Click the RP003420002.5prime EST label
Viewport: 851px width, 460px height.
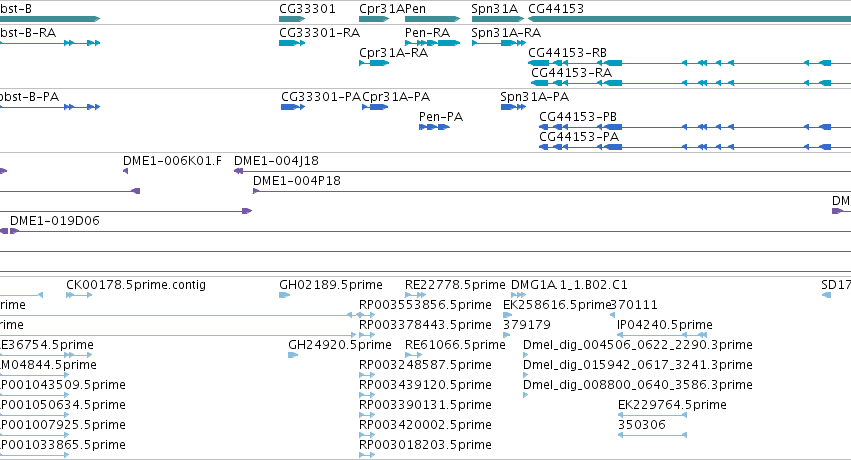(425, 425)
